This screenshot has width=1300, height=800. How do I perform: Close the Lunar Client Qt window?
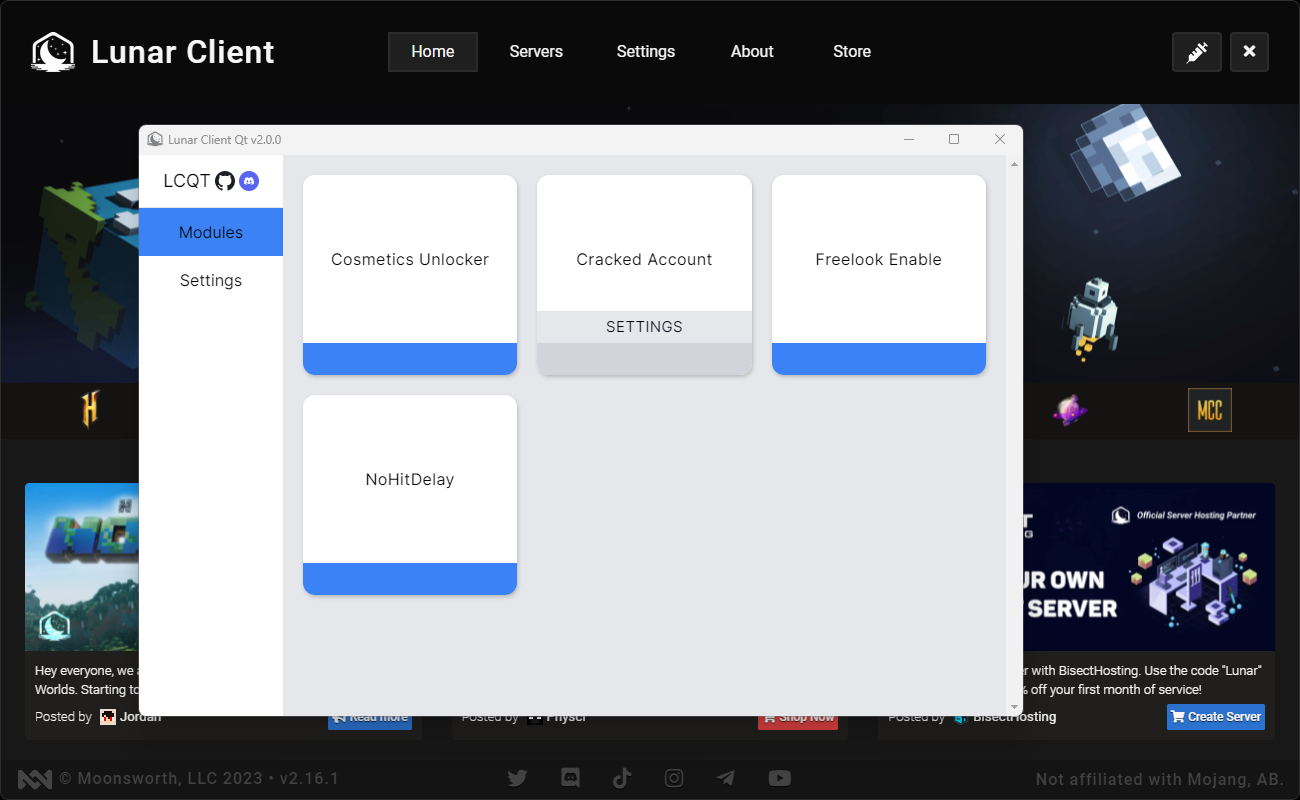click(x=1000, y=139)
